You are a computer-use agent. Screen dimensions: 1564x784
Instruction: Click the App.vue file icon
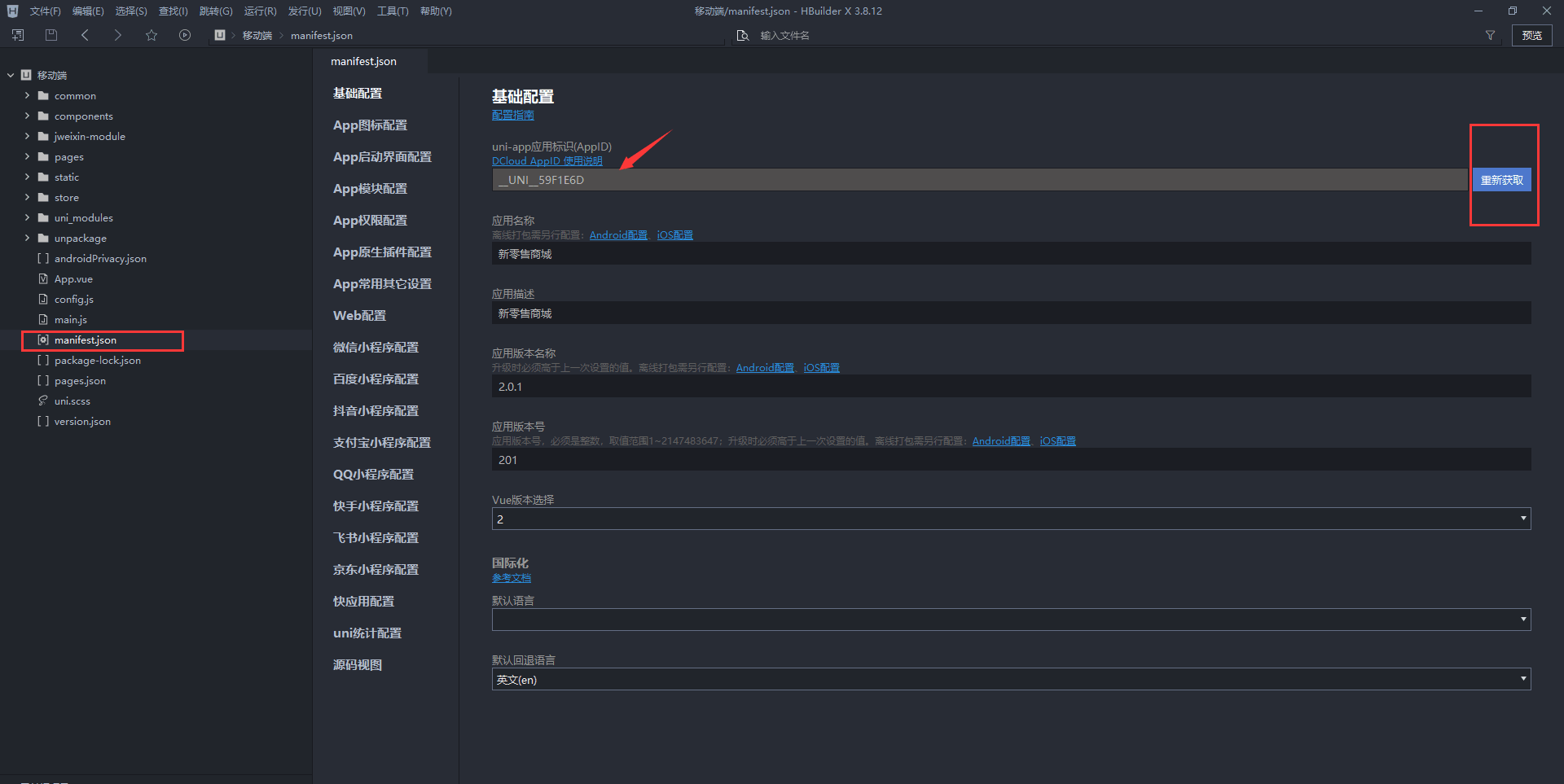point(43,278)
